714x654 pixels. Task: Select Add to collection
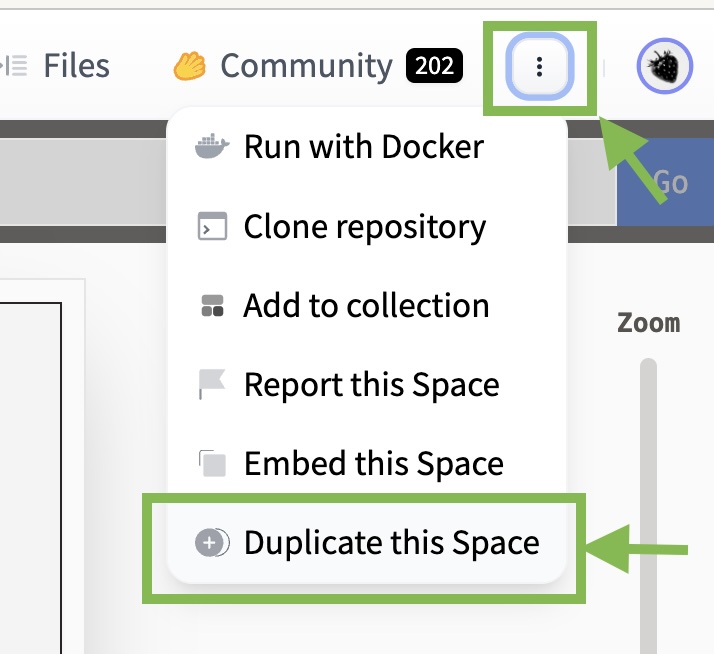[x=366, y=306]
